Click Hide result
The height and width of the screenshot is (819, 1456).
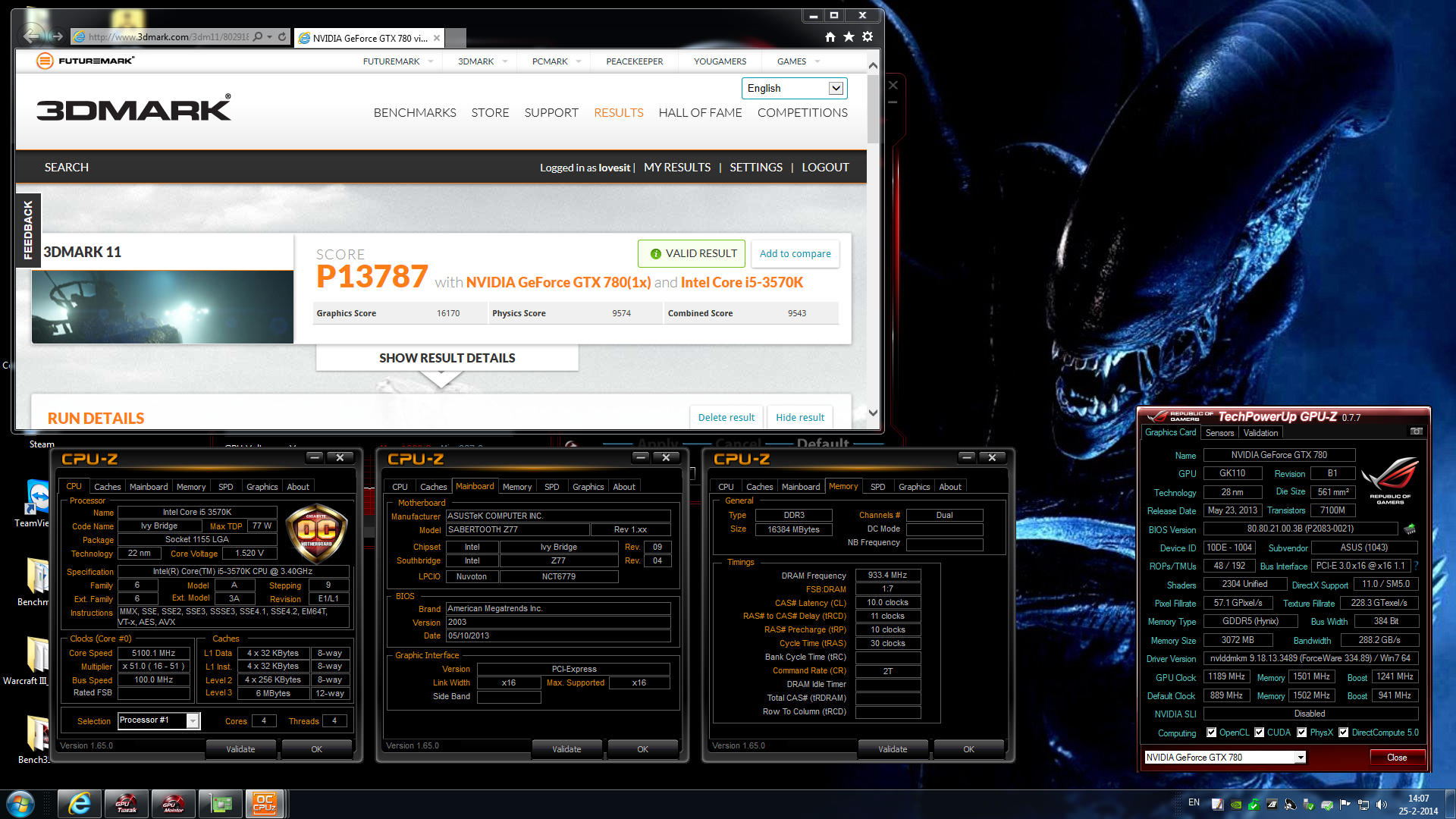(800, 417)
